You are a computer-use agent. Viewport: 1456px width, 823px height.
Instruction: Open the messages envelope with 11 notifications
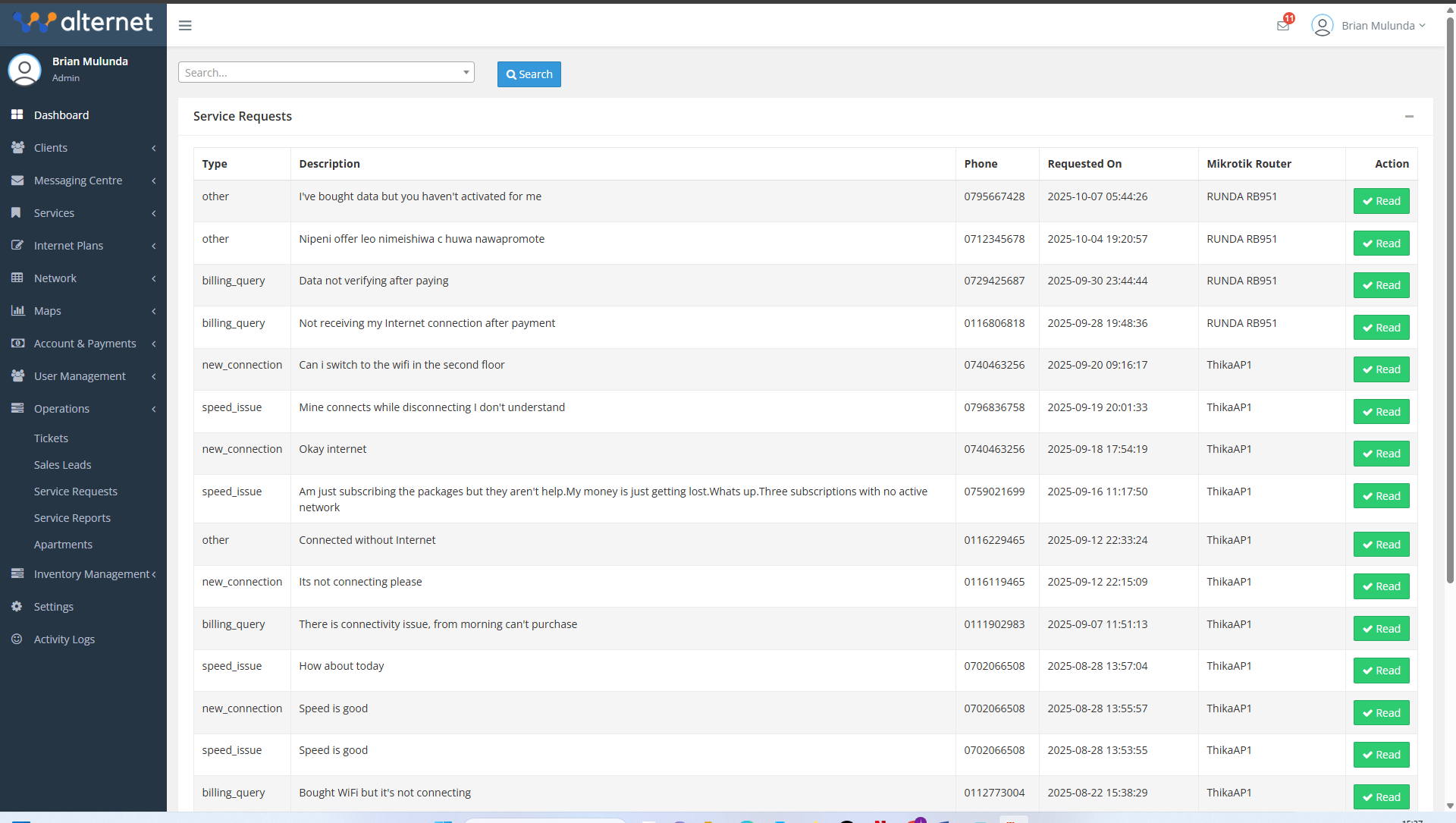point(1283,24)
